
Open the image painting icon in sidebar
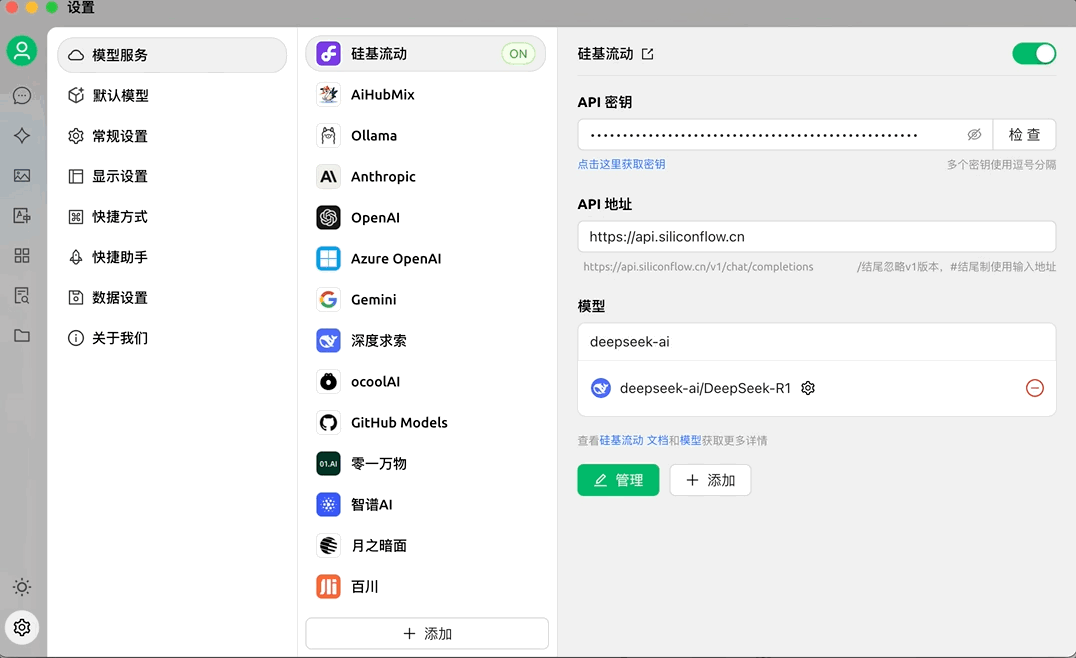point(22,176)
